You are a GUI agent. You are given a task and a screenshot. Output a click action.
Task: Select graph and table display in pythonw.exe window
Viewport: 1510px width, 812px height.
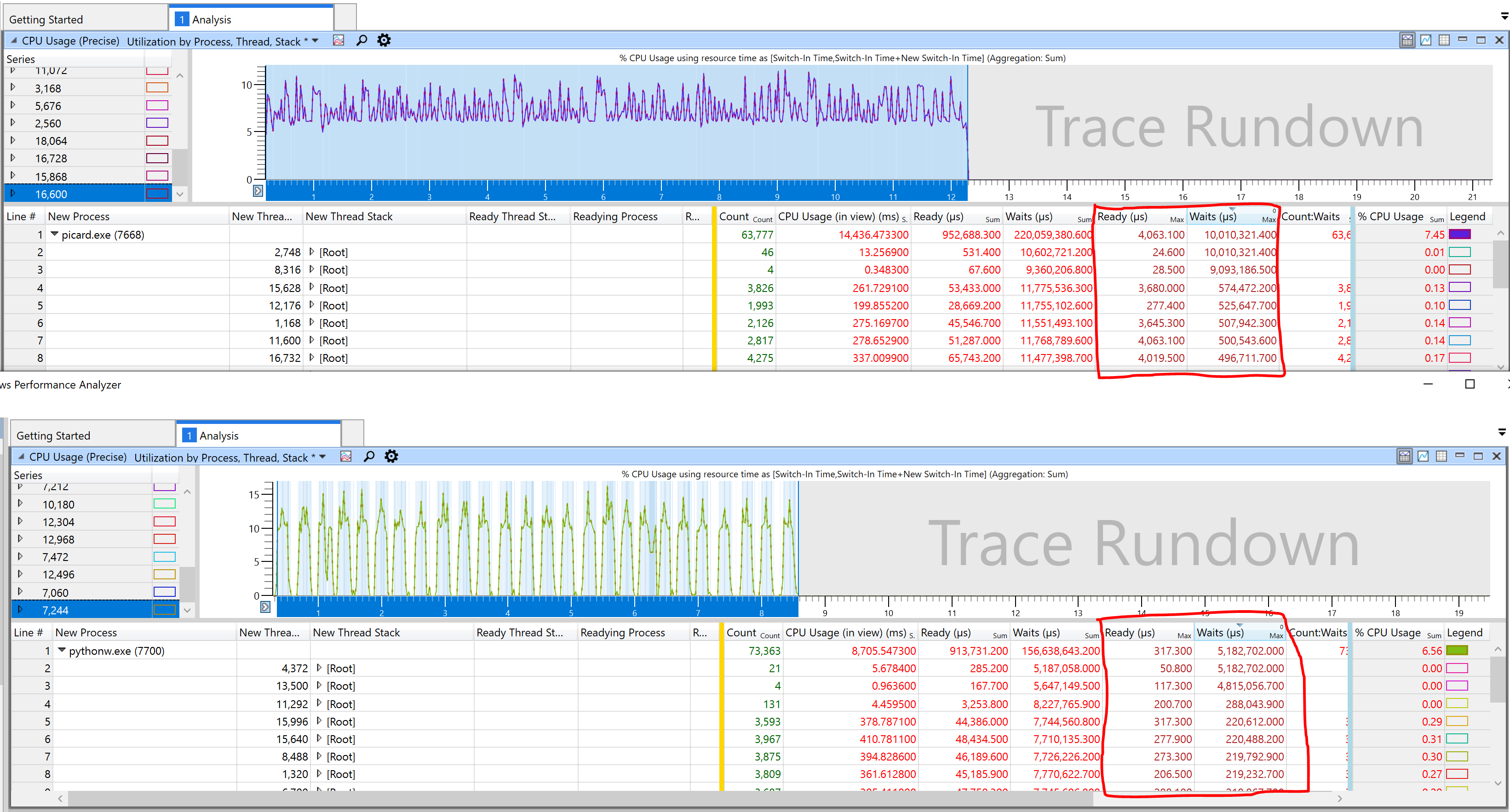point(1405,456)
